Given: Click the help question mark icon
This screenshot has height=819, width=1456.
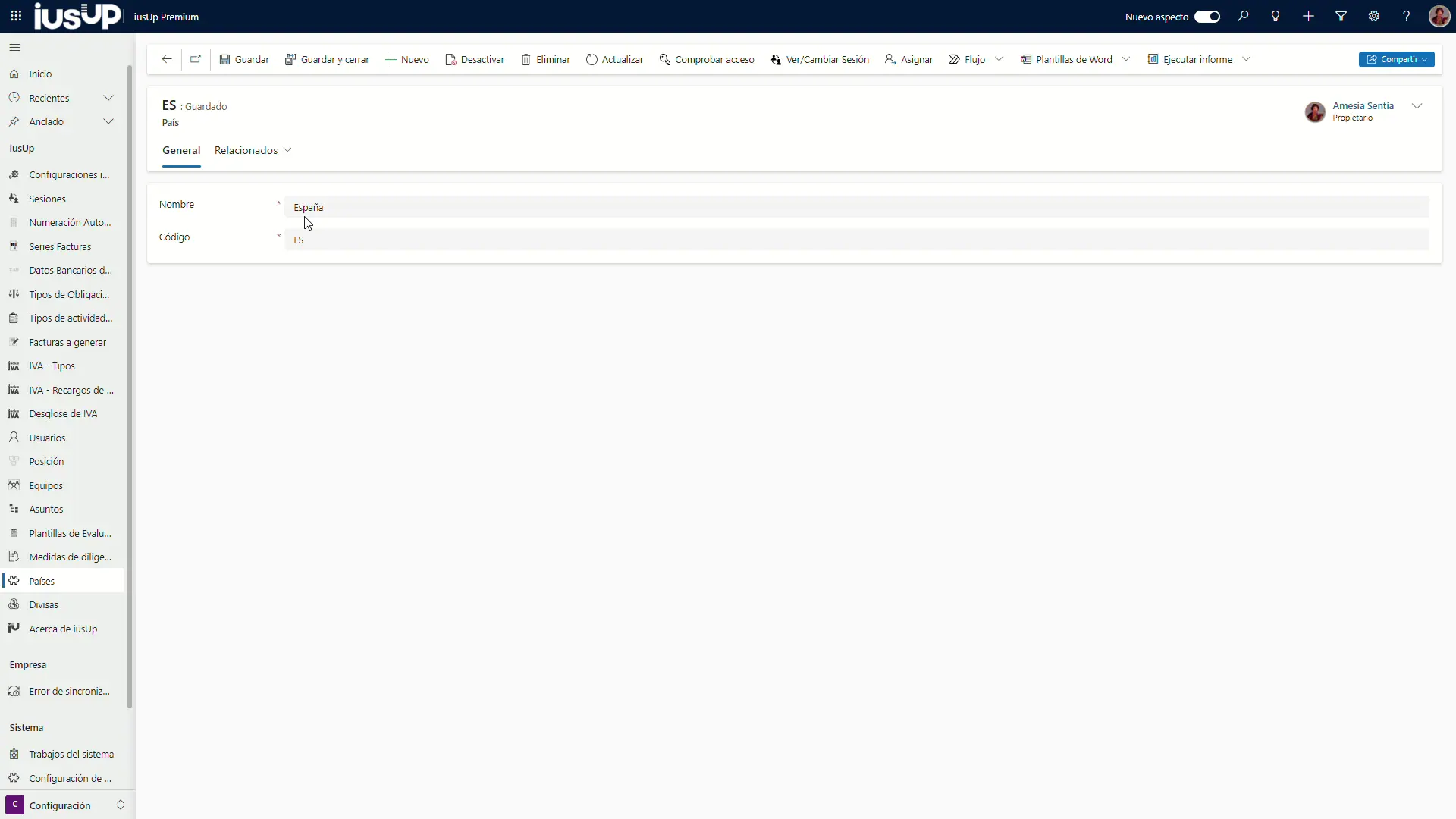Looking at the screenshot, I should point(1406,17).
